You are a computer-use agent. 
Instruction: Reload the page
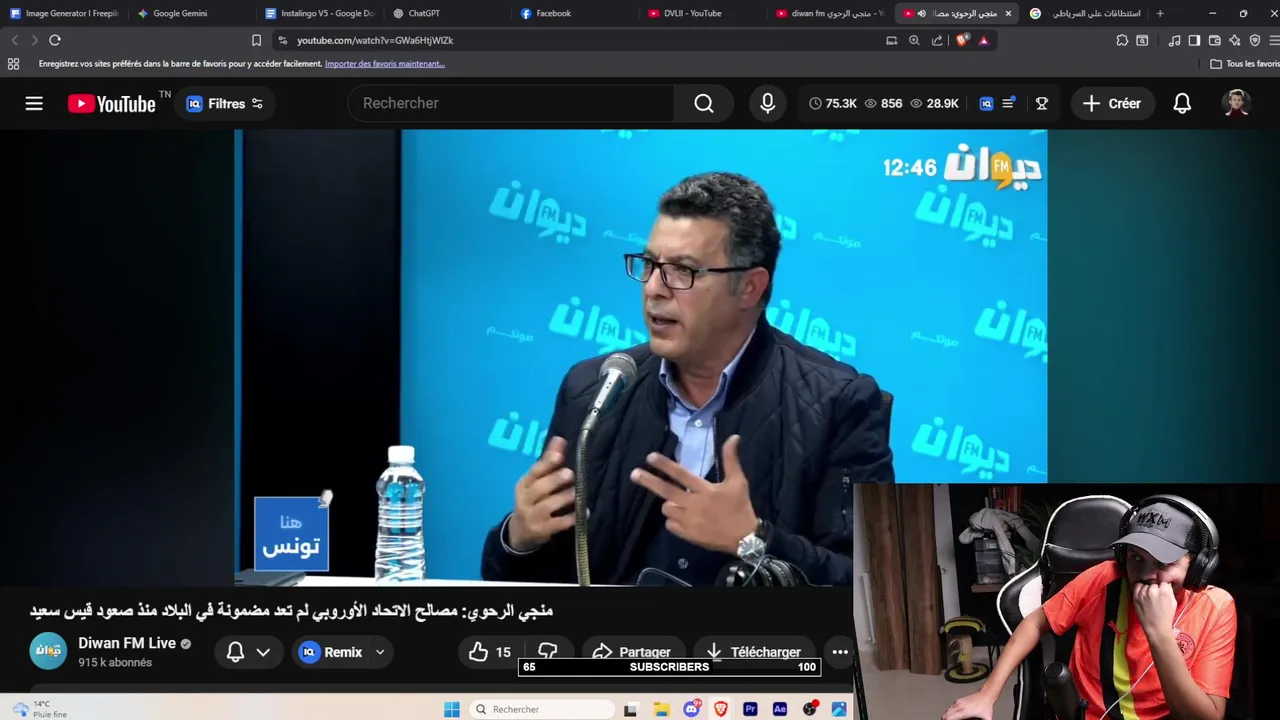(55, 40)
